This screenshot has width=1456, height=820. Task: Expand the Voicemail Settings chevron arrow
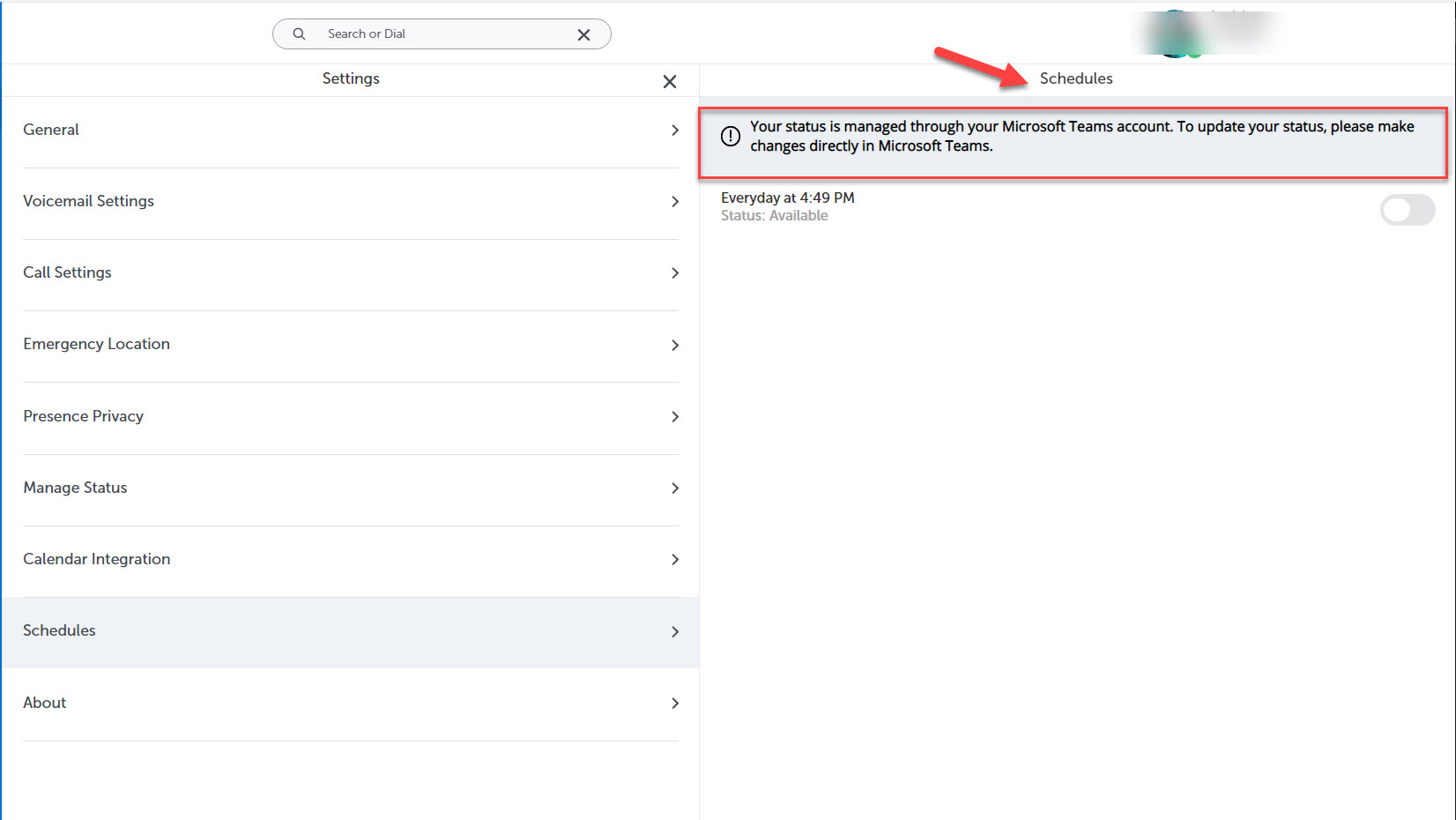point(674,202)
